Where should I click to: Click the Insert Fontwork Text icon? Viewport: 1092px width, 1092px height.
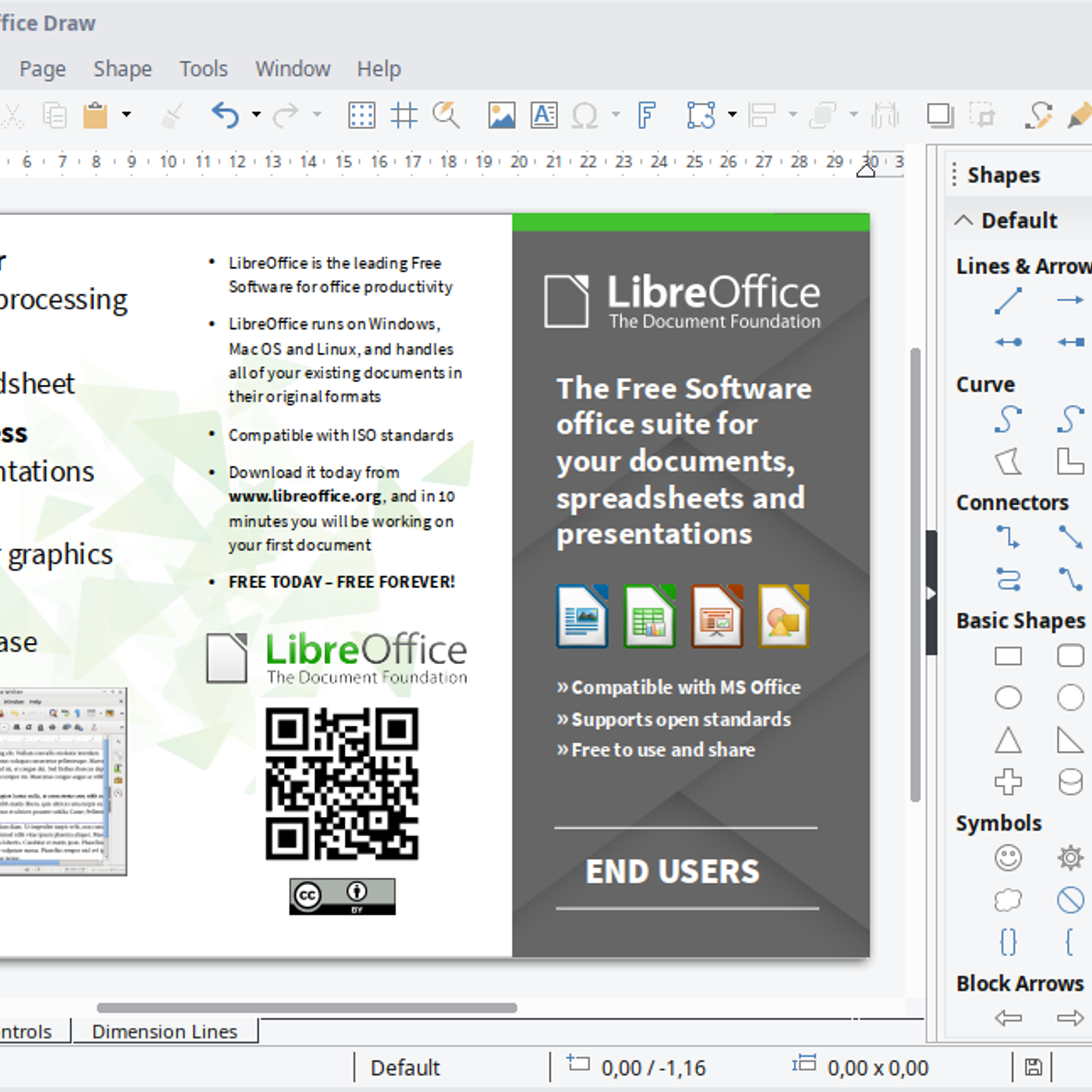tap(646, 115)
